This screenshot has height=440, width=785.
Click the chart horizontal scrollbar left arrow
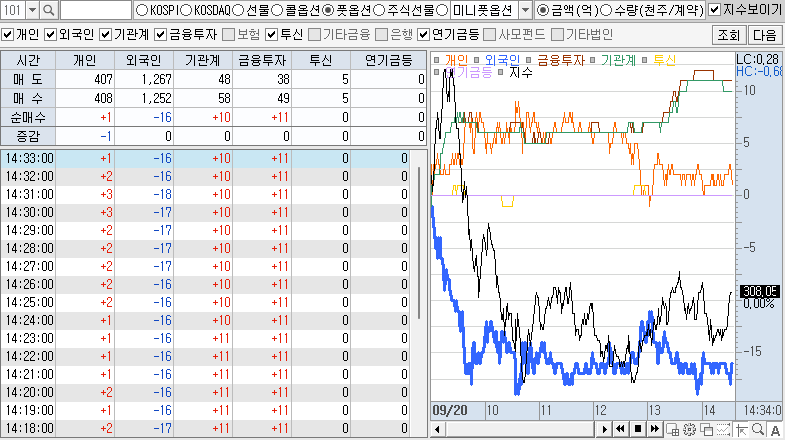pos(438,430)
